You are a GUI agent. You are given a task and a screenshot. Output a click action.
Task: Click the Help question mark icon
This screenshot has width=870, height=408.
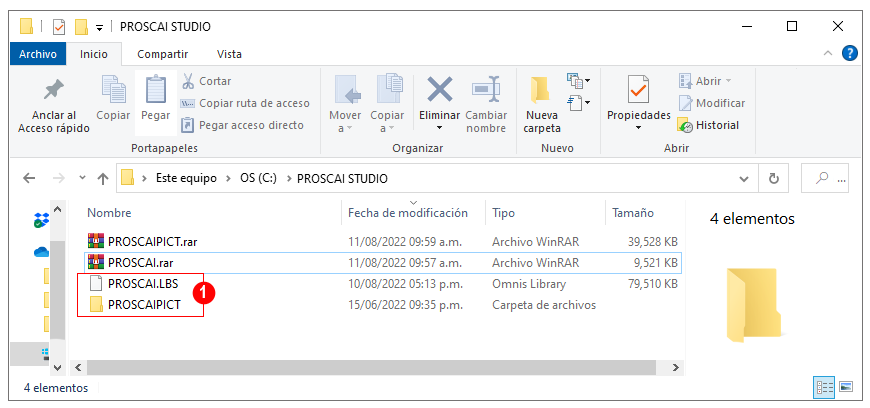849,53
